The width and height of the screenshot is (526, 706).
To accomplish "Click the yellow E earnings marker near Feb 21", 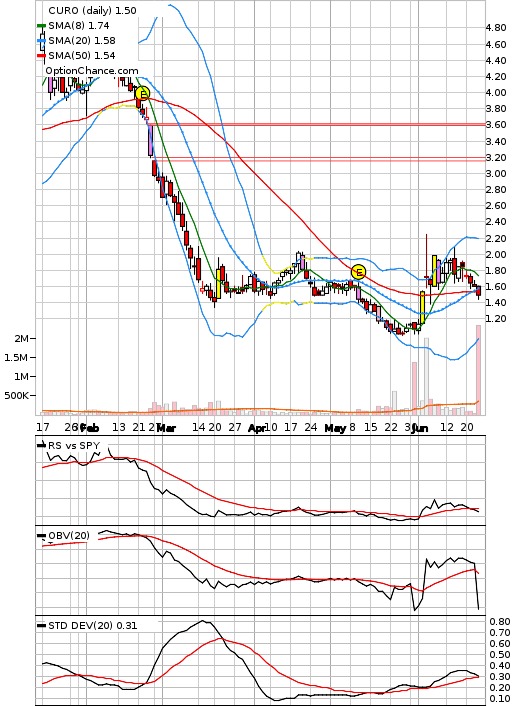I will point(143,94).
